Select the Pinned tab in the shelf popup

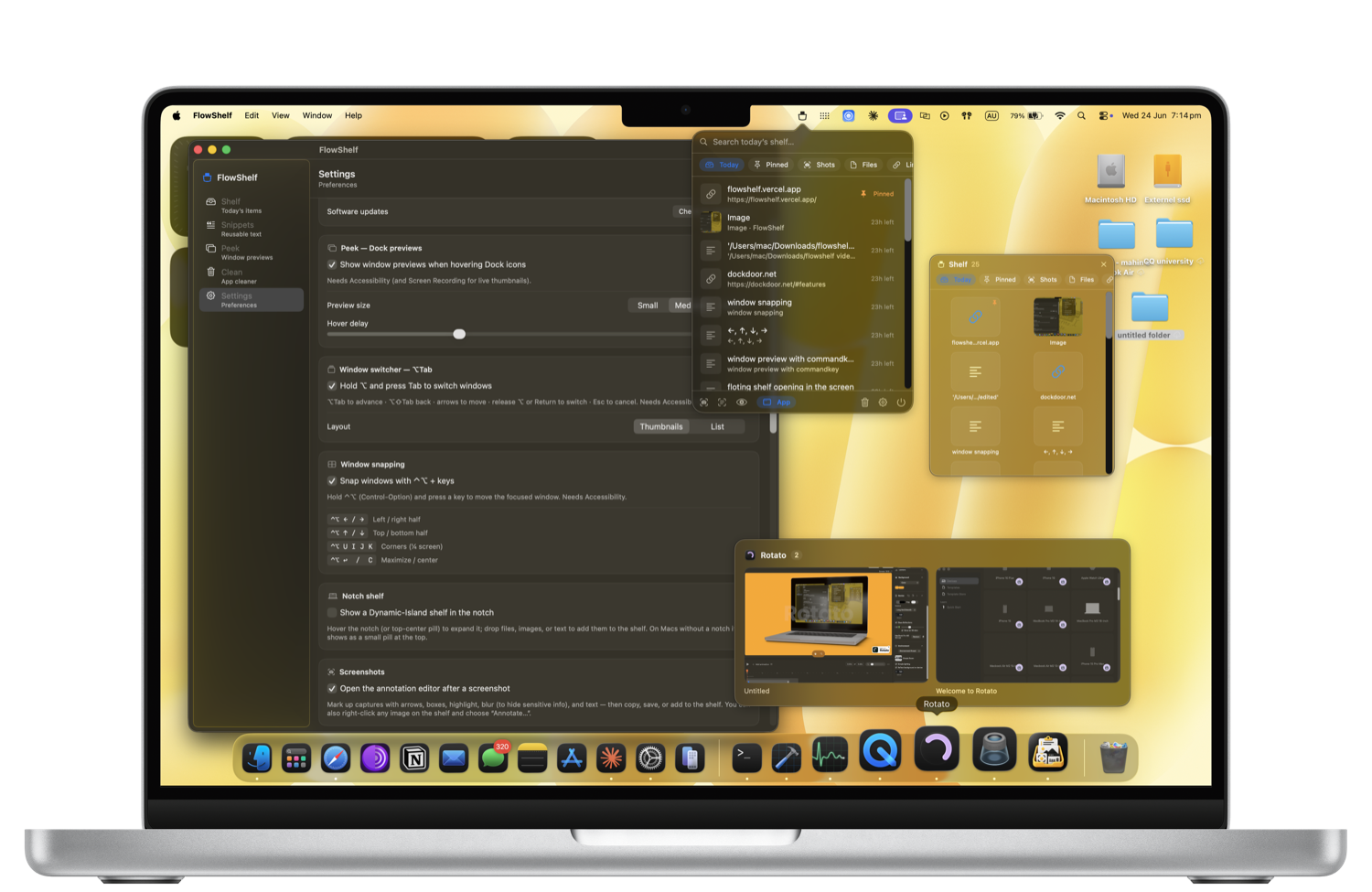tap(771, 166)
